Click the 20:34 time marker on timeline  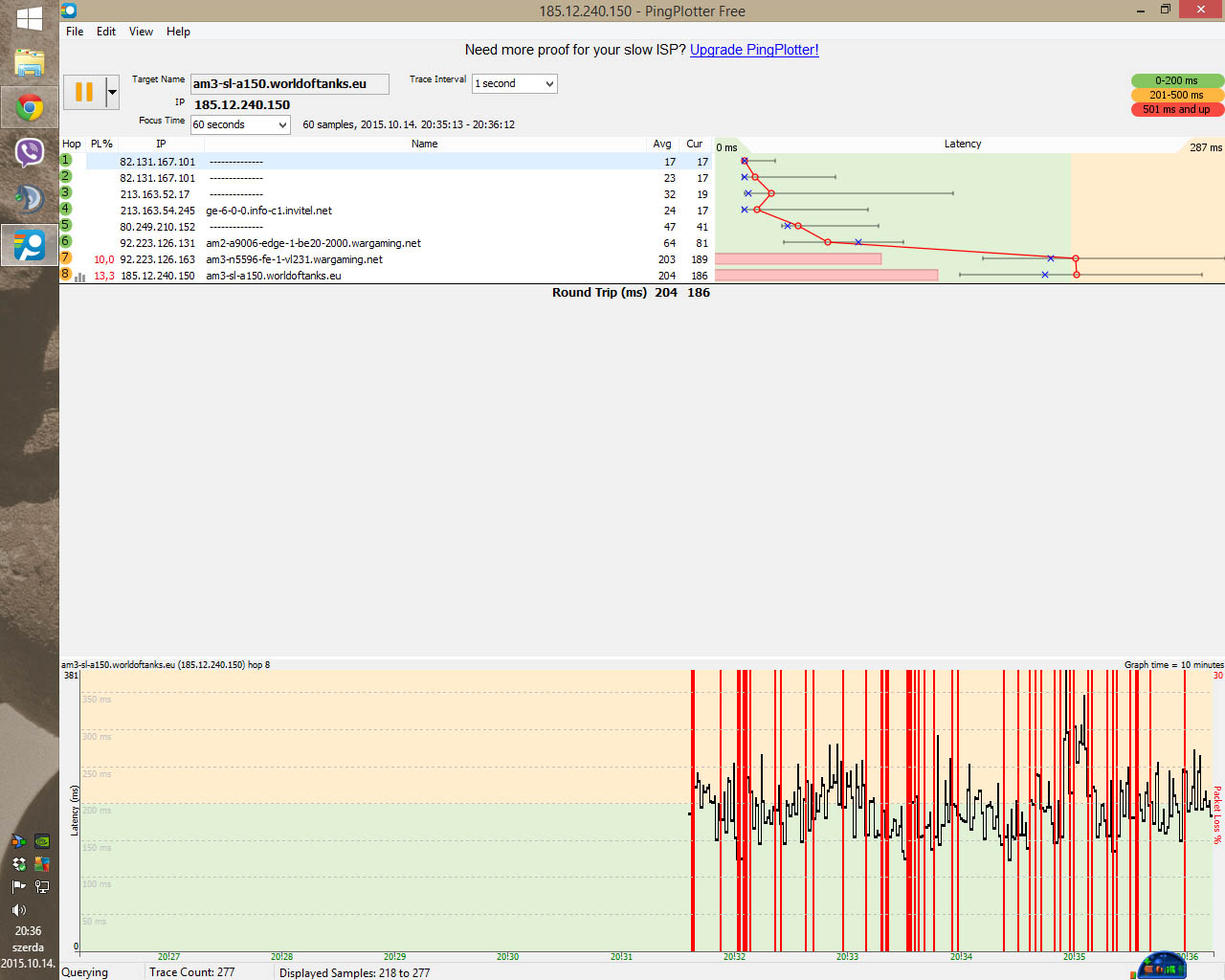961,957
